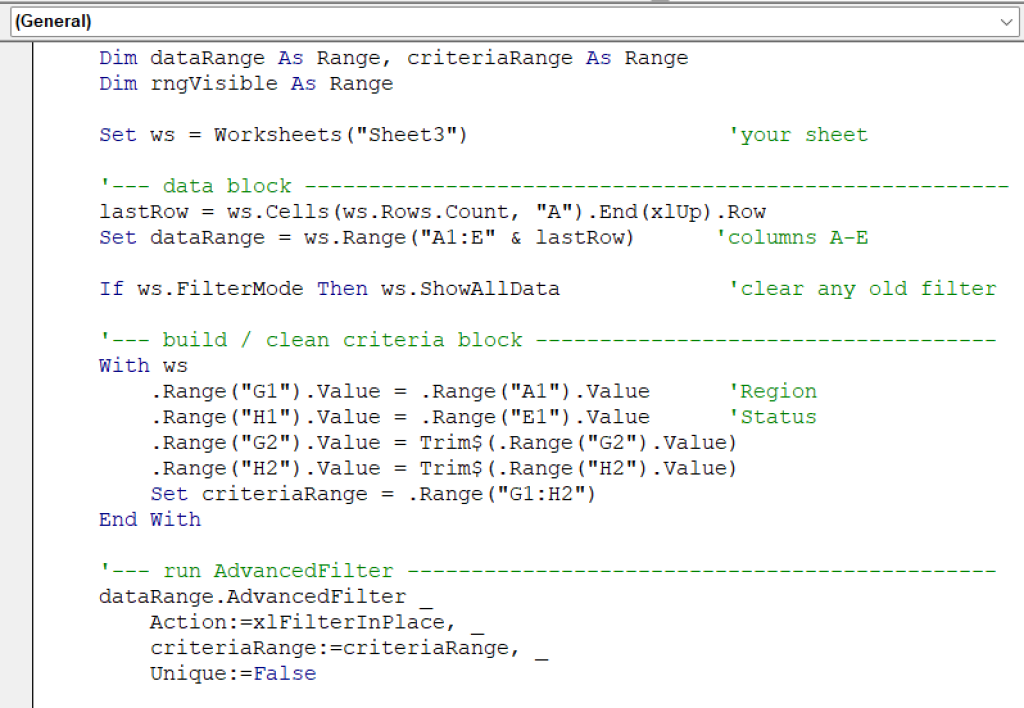Open the (General) object dropdown
The height and width of the screenshot is (708, 1024).
[x=500, y=21]
